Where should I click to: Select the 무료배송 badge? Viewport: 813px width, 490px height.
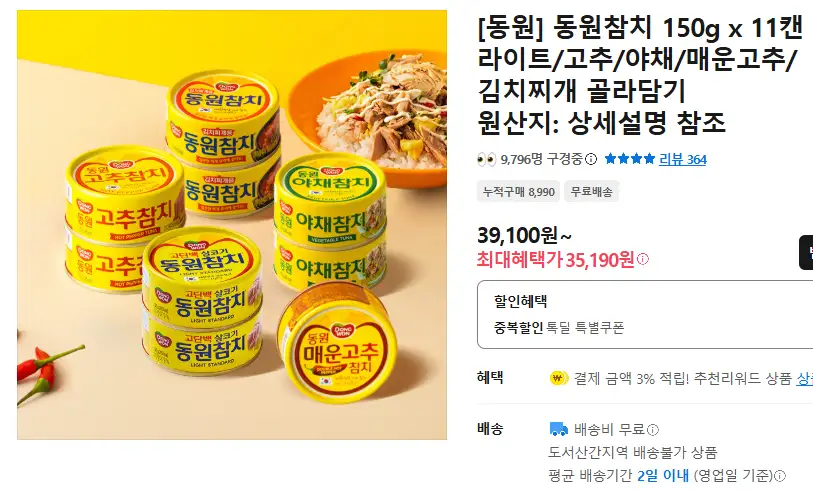591,191
